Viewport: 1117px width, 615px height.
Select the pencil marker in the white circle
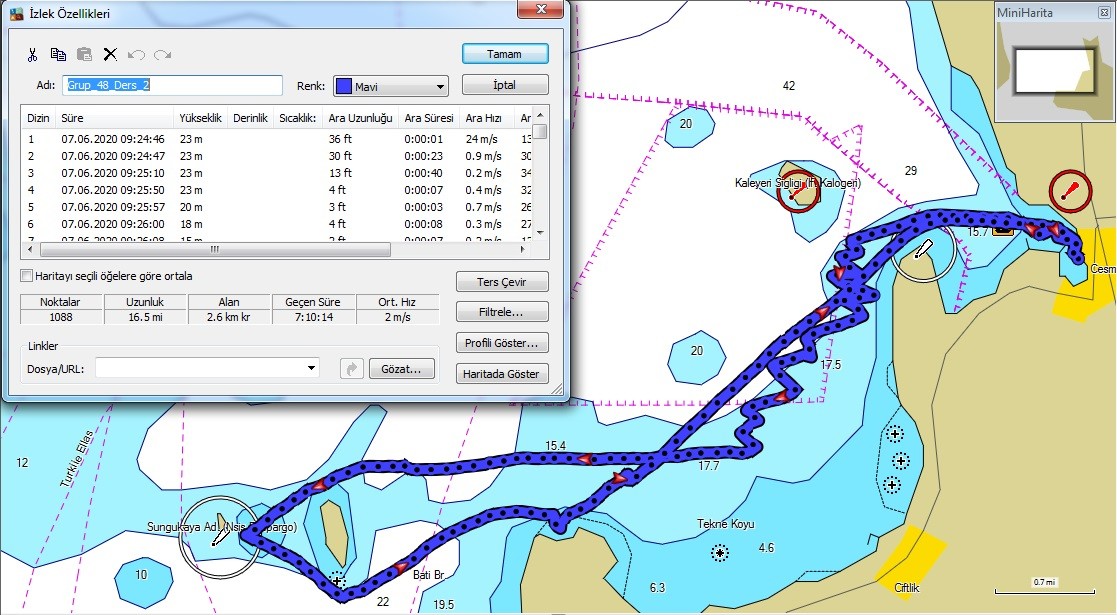[x=923, y=250]
